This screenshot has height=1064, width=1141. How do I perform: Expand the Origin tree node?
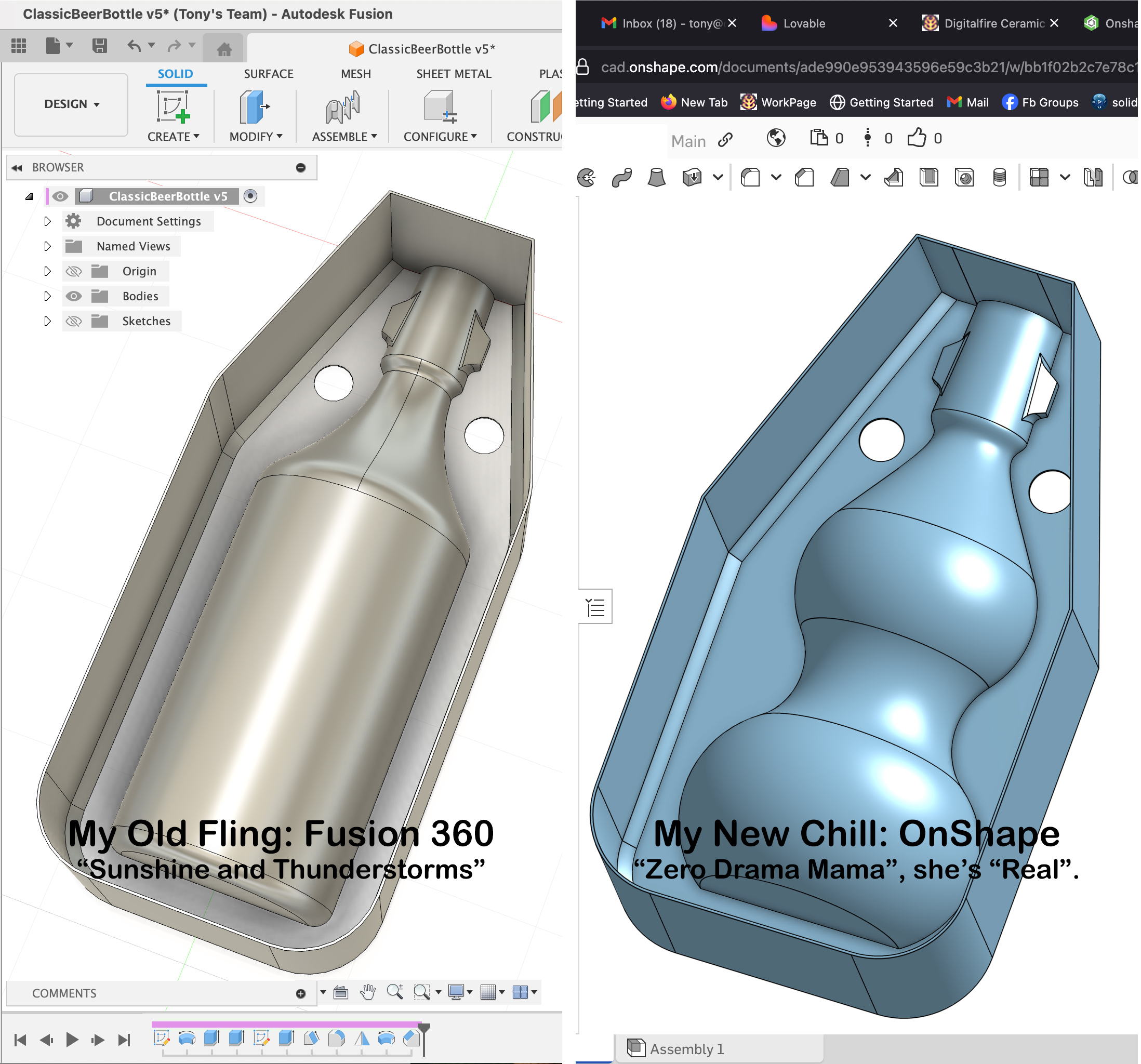(48, 271)
